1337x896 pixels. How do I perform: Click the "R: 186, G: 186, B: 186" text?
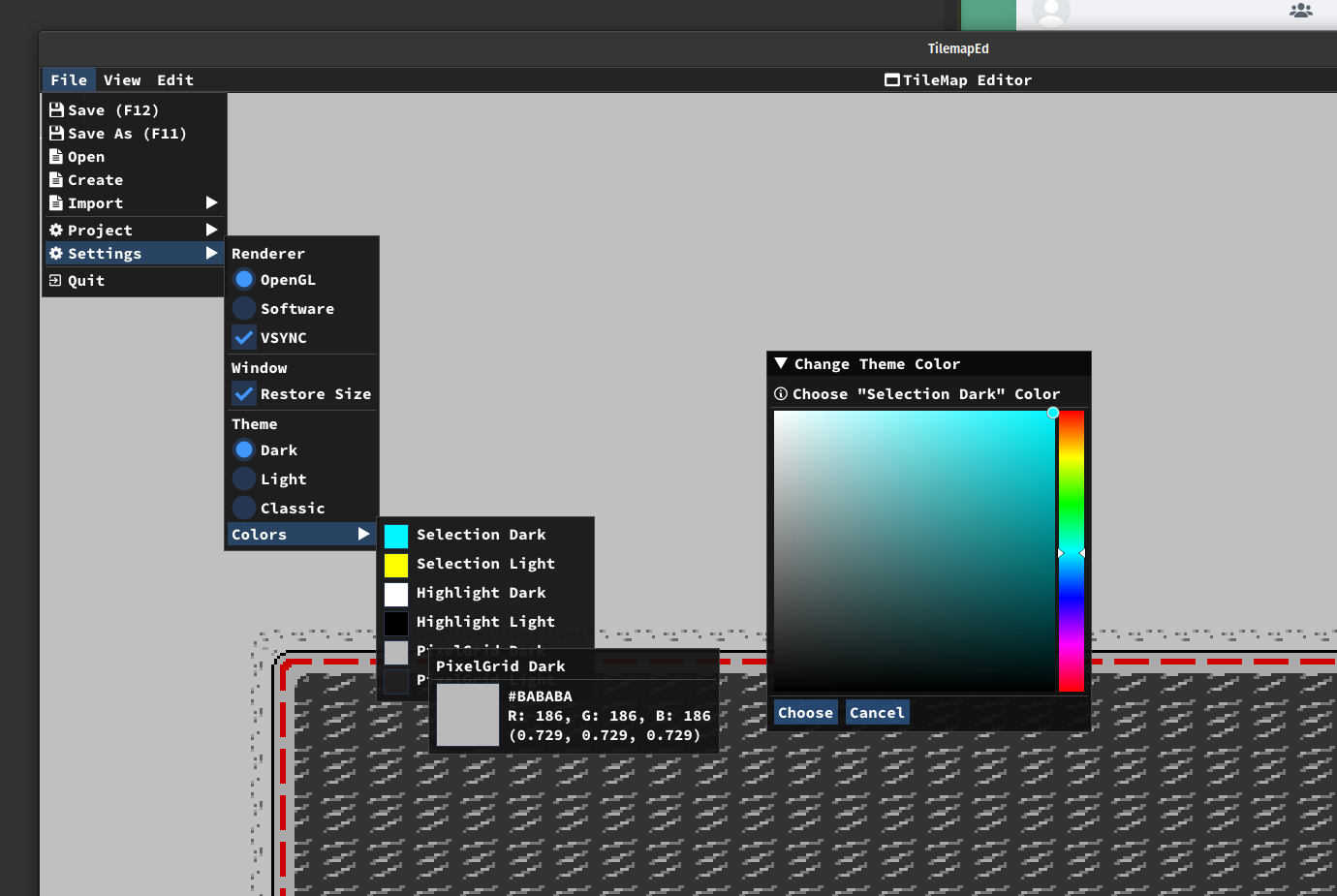[x=609, y=715]
